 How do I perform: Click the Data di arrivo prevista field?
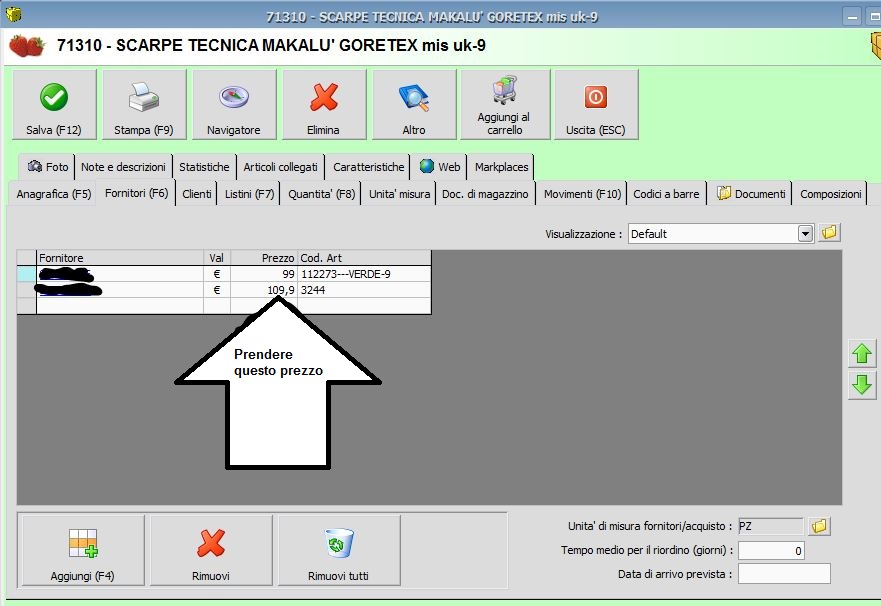click(x=784, y=574)
